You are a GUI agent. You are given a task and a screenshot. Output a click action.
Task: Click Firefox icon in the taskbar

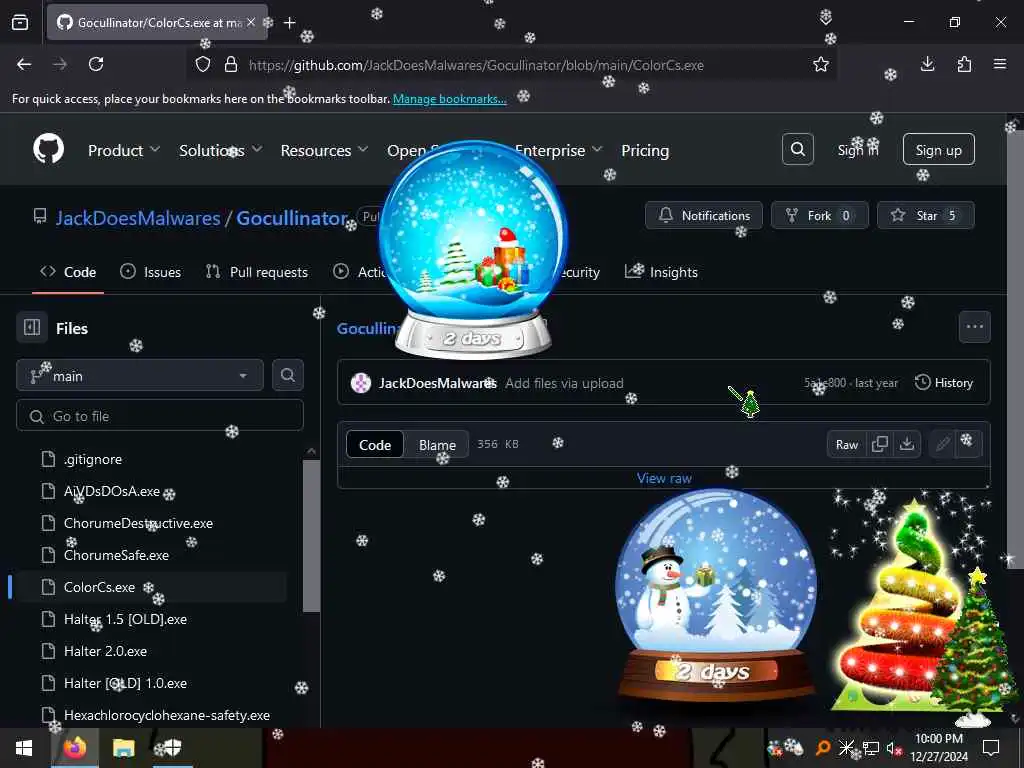click(74, 748)
